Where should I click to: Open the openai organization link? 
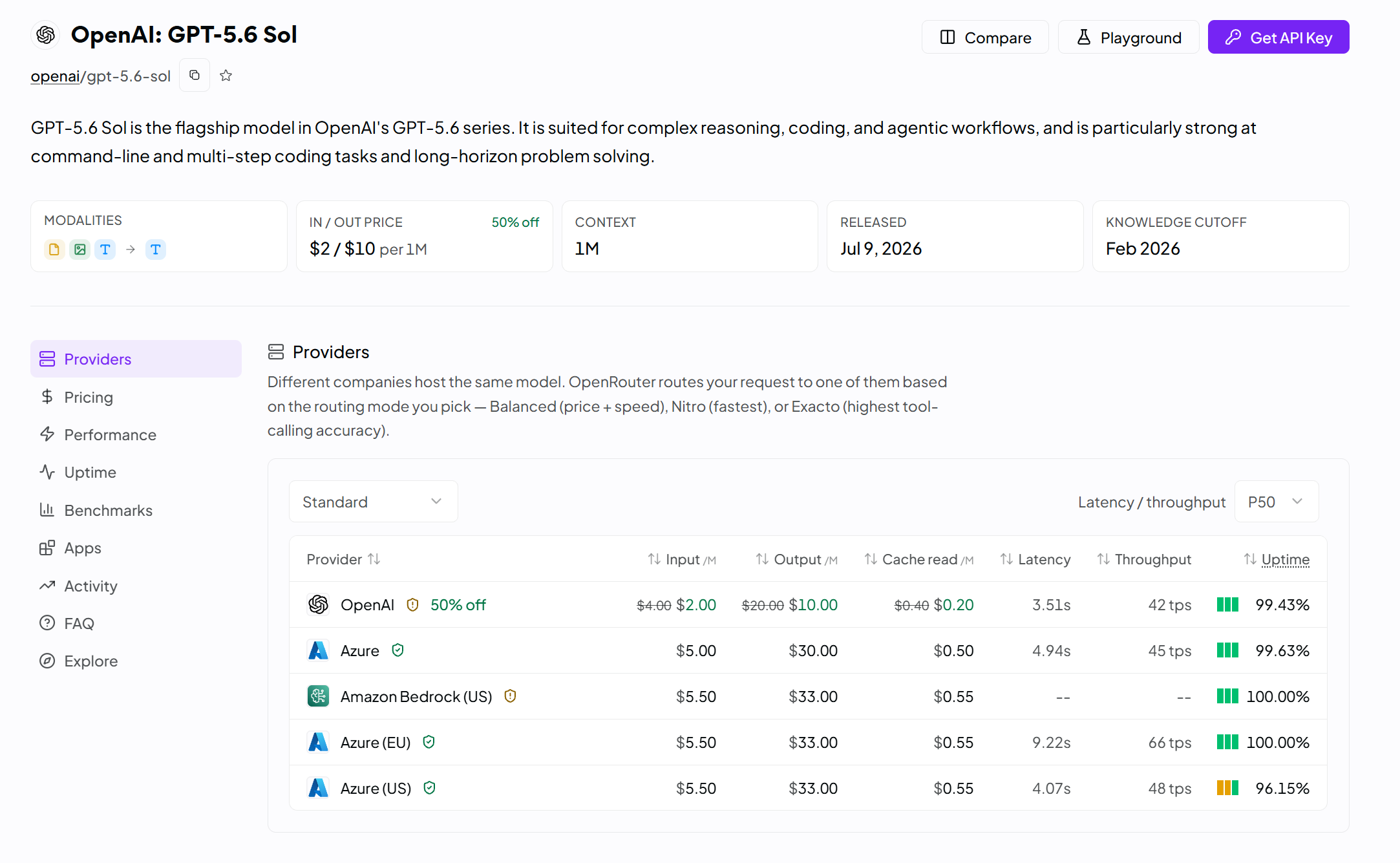click(x=55, y=76)
